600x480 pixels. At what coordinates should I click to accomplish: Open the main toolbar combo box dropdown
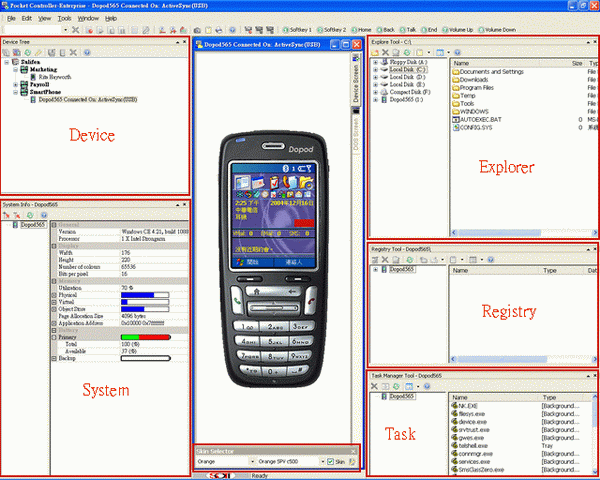tap(65, 29)
